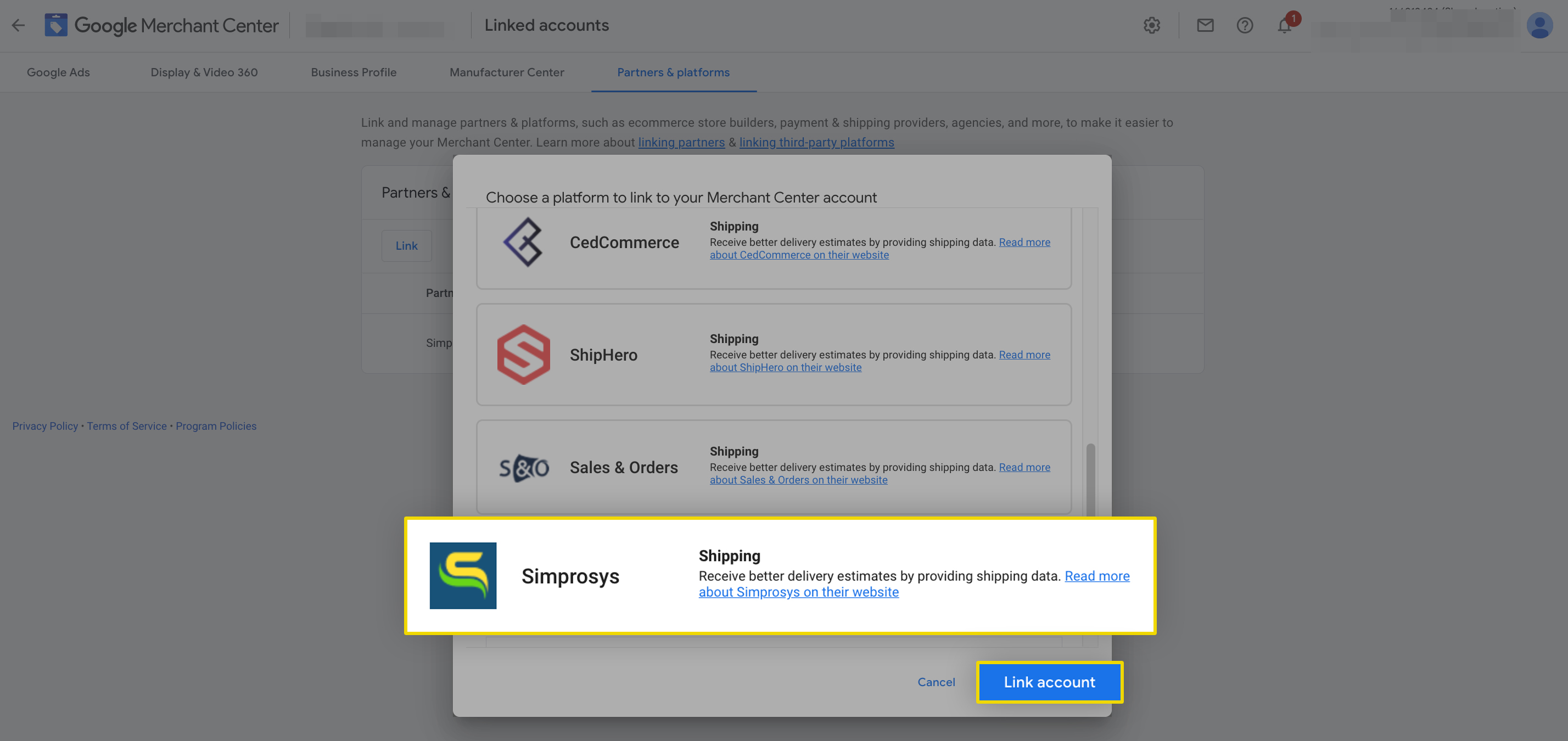Choose the ShipHero platform card
Viewport: 1568px width, 741px height.
click(x=774, y=355)
